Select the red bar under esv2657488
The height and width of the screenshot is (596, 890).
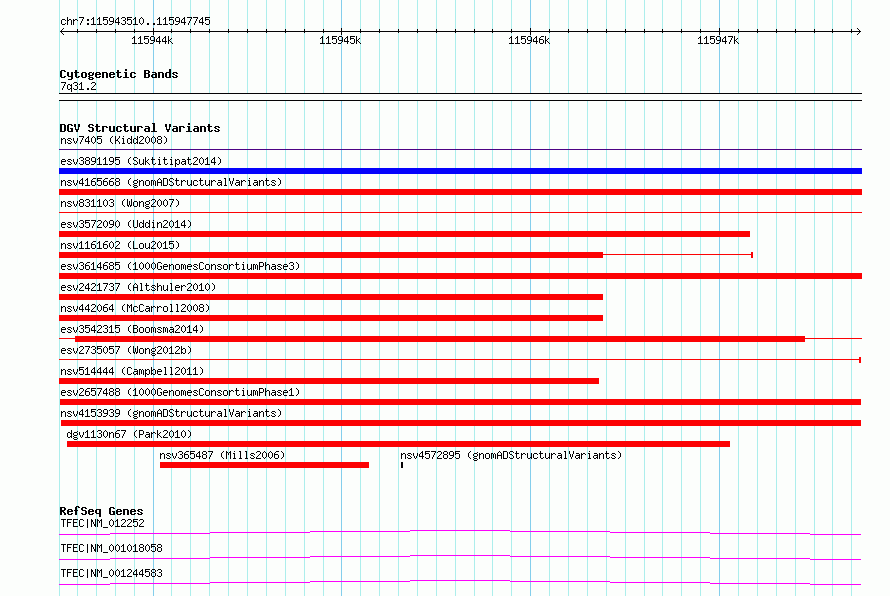460,402
